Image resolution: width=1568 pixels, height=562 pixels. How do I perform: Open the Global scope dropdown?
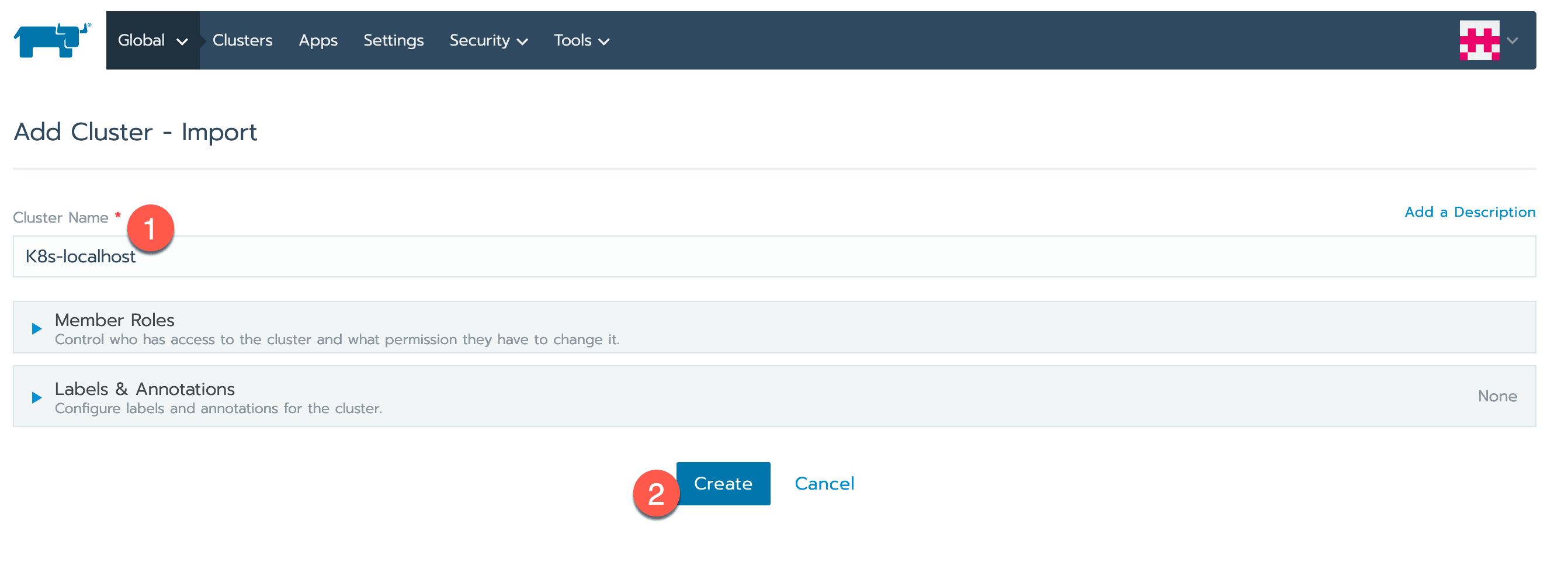click(x=153, y=40)
